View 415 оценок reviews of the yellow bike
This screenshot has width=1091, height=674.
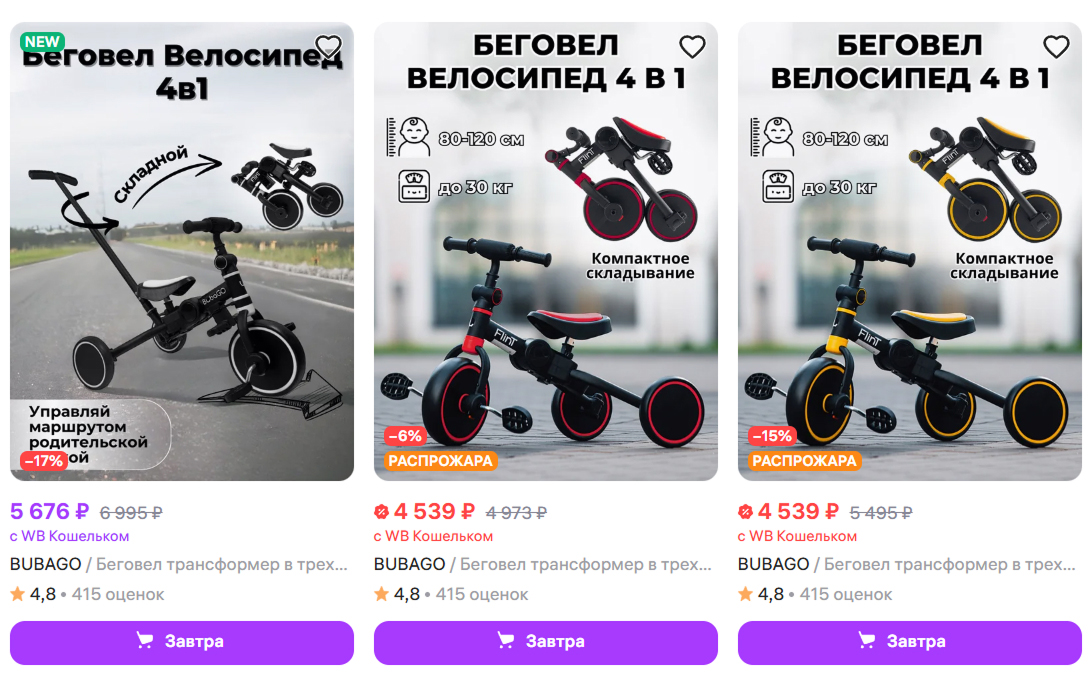[845, 594]
